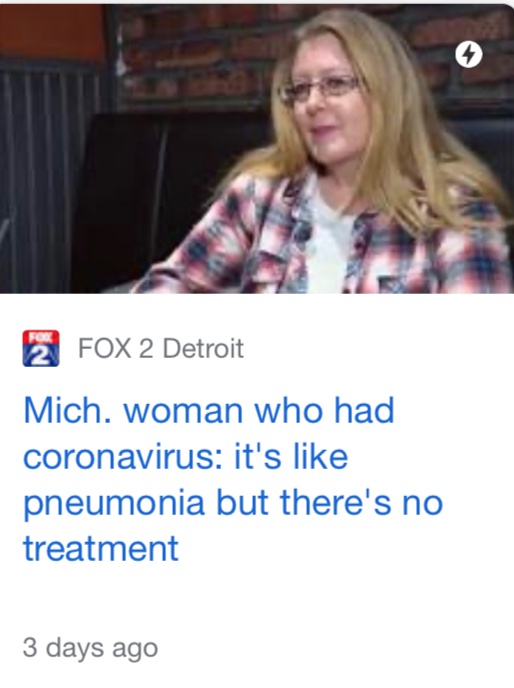Click the word 'pneumonia' in the headline
Image resolution: width=514 pixels, height=688 pixels.
click(114, 505)
